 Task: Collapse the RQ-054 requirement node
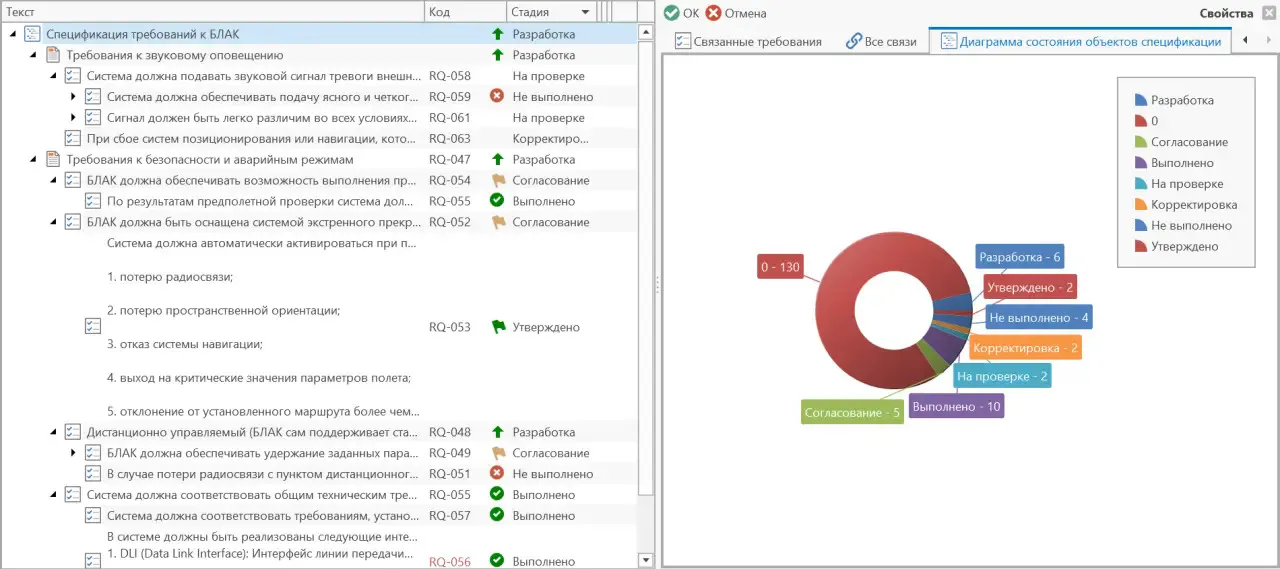pos(53,180)
